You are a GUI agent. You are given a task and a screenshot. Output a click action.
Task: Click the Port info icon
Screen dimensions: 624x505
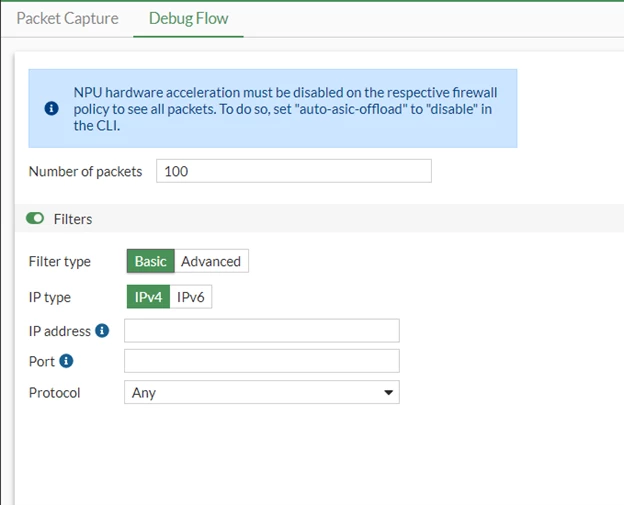point(66,361)
